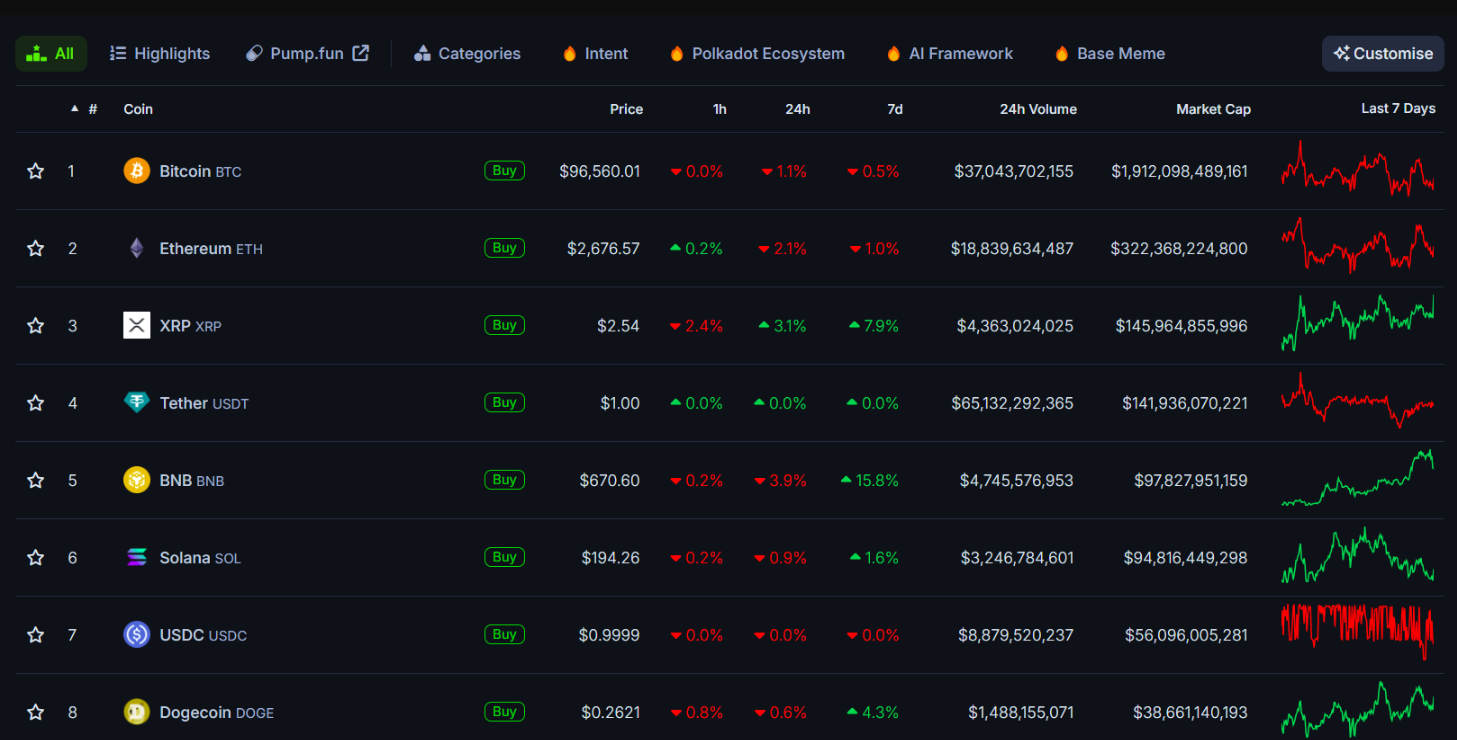
Task: Star the Dogecoin row
Action: 36,712
